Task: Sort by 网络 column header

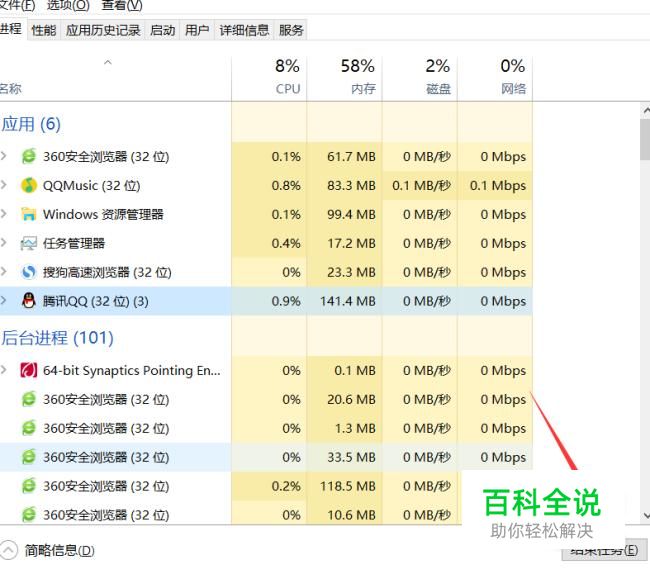Action: (x=495, y=77)
